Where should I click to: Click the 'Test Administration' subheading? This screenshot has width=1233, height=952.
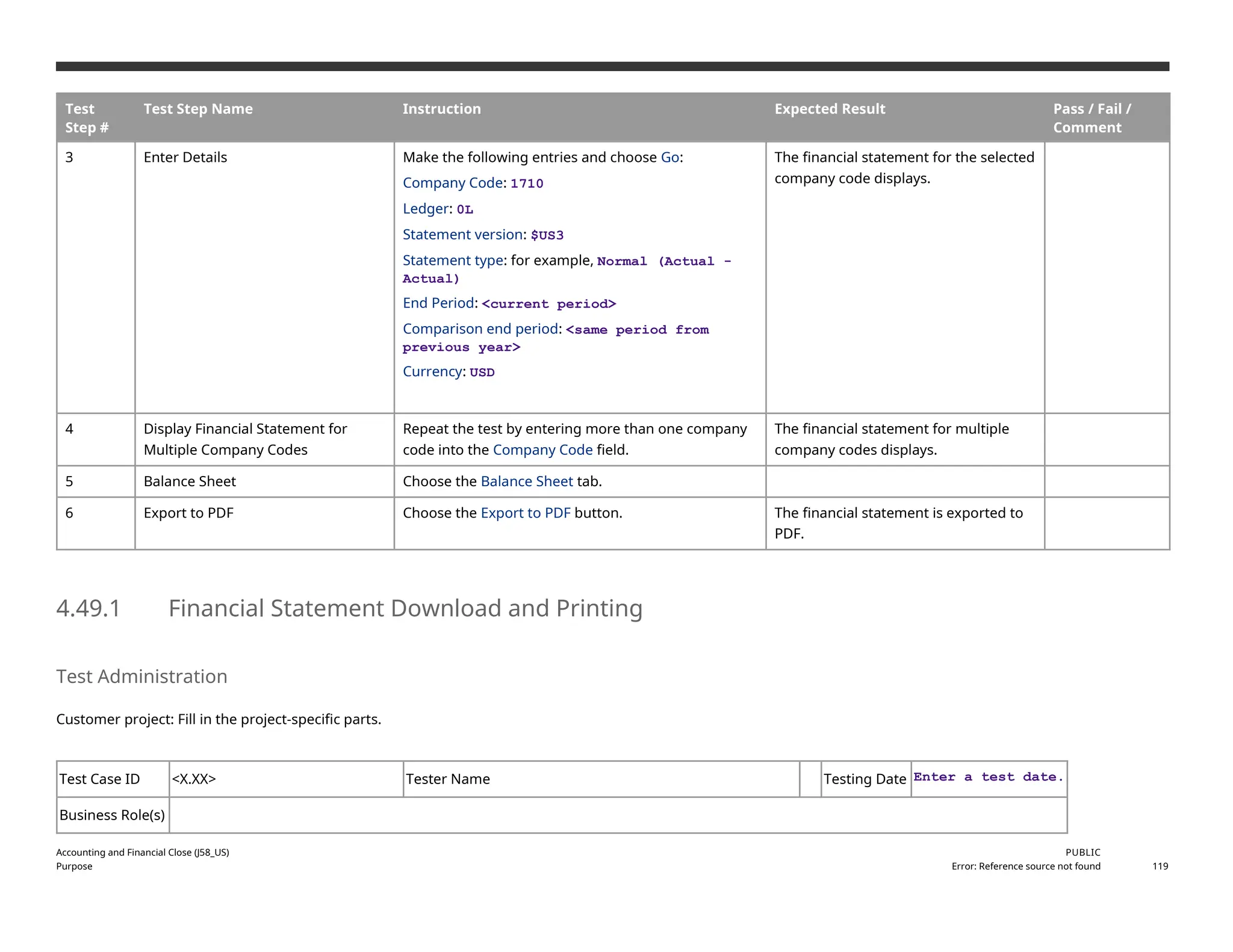click(x=141, y=676)
